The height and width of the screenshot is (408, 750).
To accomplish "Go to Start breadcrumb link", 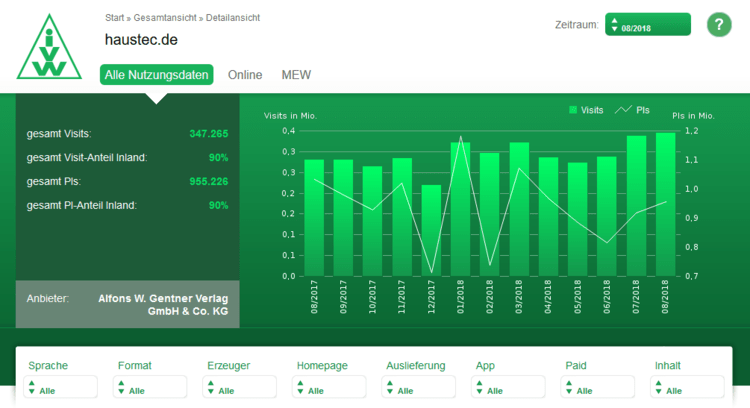I will point(115,18).
